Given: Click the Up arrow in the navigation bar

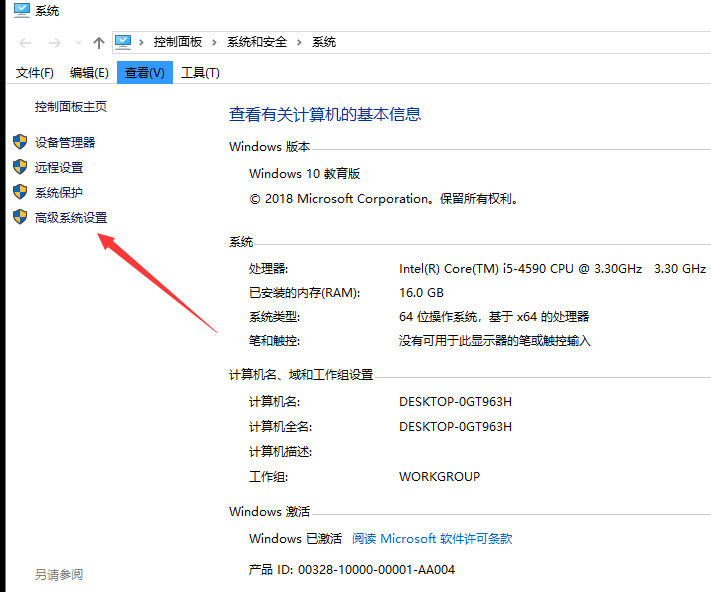Looking at the screenshot, I should click(98, 42).
